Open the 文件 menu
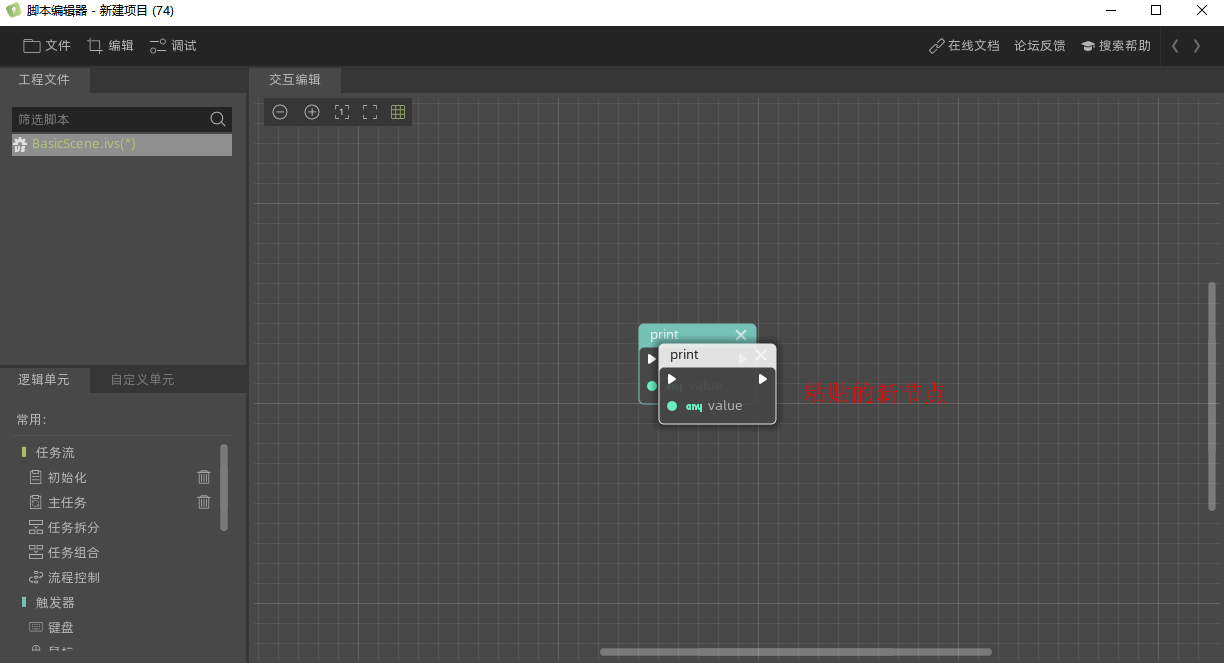This screenshot has height=663, width=1224. (x=47, y=46)
